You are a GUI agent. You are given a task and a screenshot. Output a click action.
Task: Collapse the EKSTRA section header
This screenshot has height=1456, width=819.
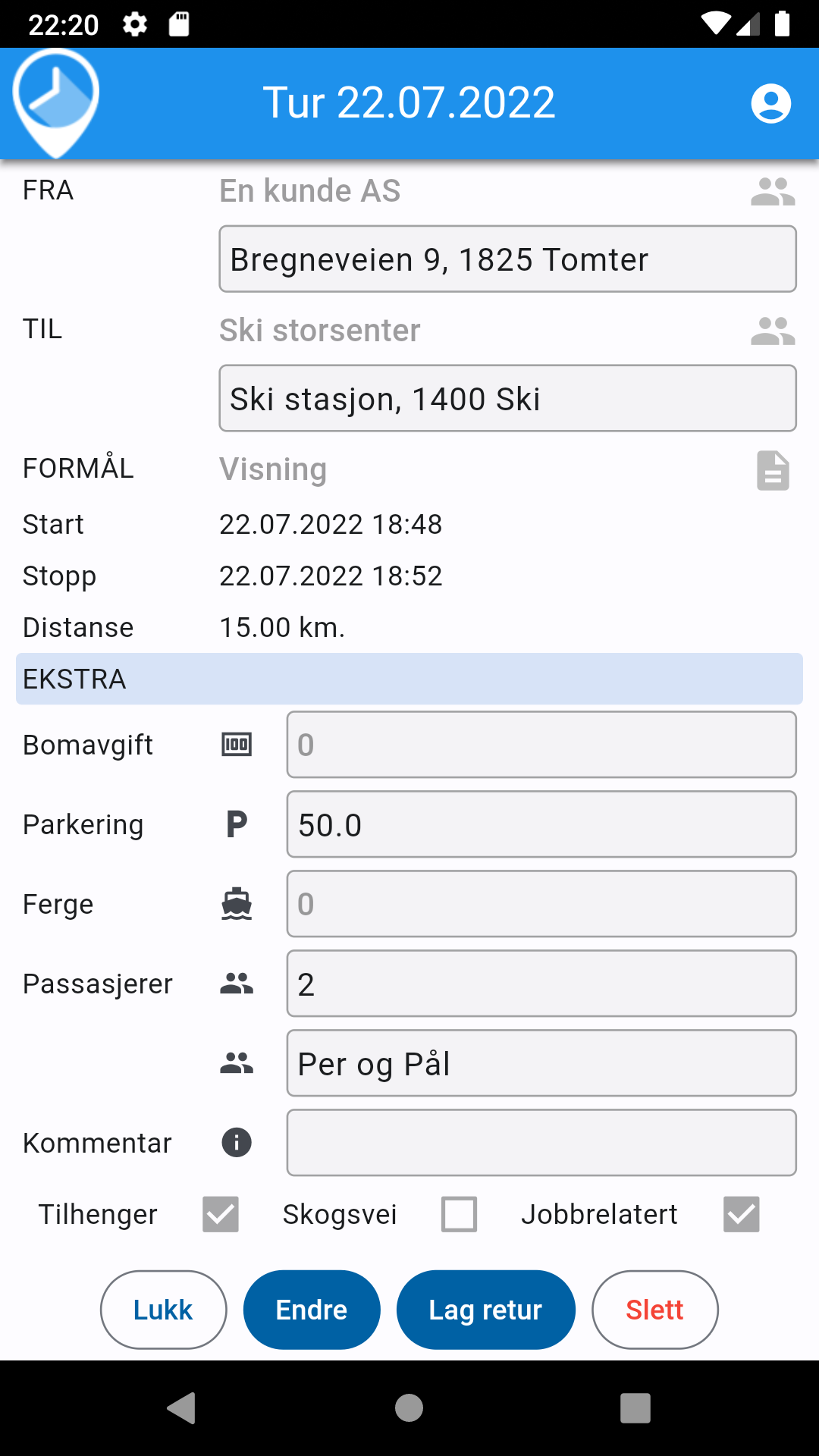(409, 679)
